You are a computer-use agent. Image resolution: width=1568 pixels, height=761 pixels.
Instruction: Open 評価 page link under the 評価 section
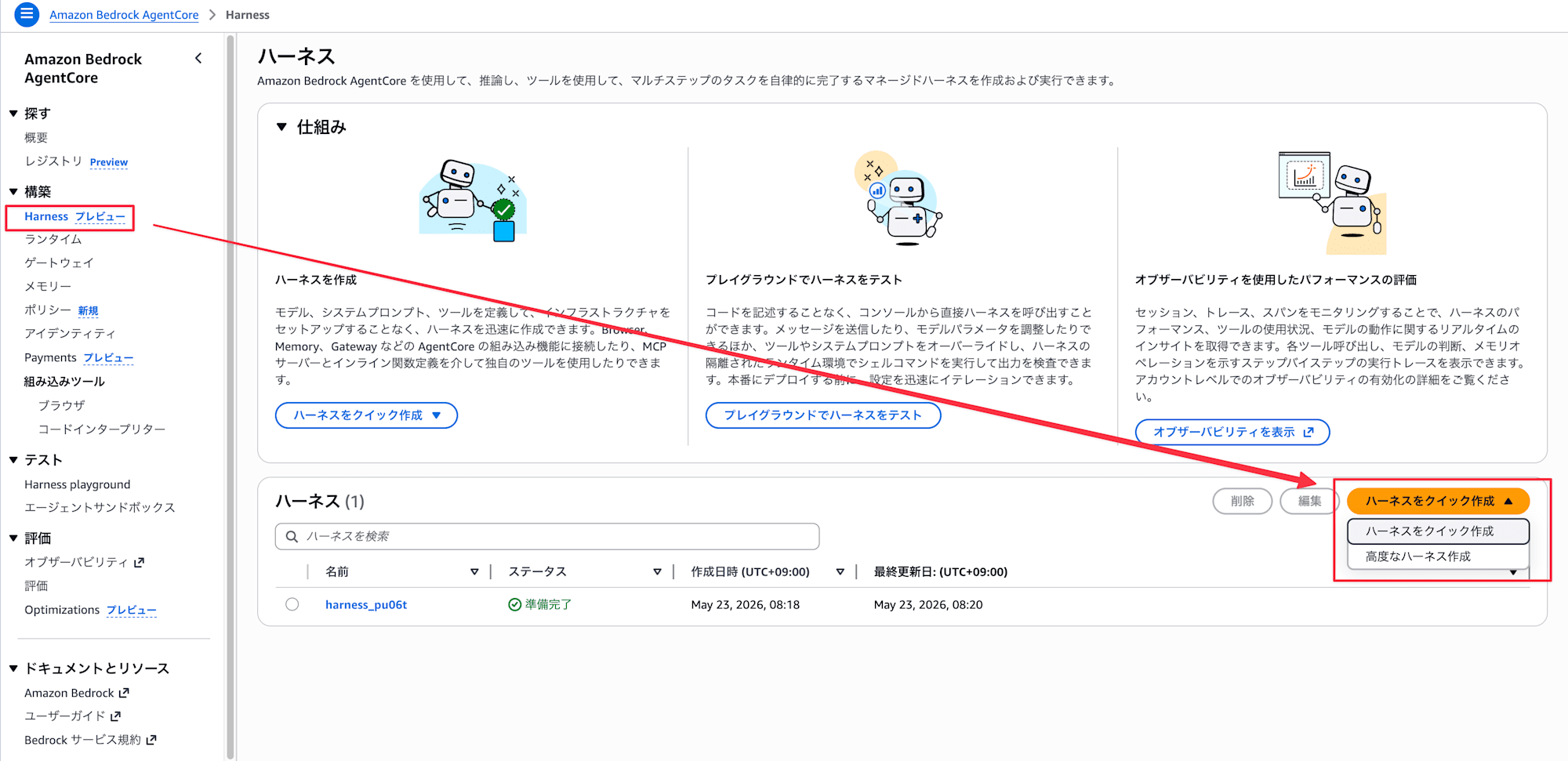pyautogui.click(x=36, y=585)
